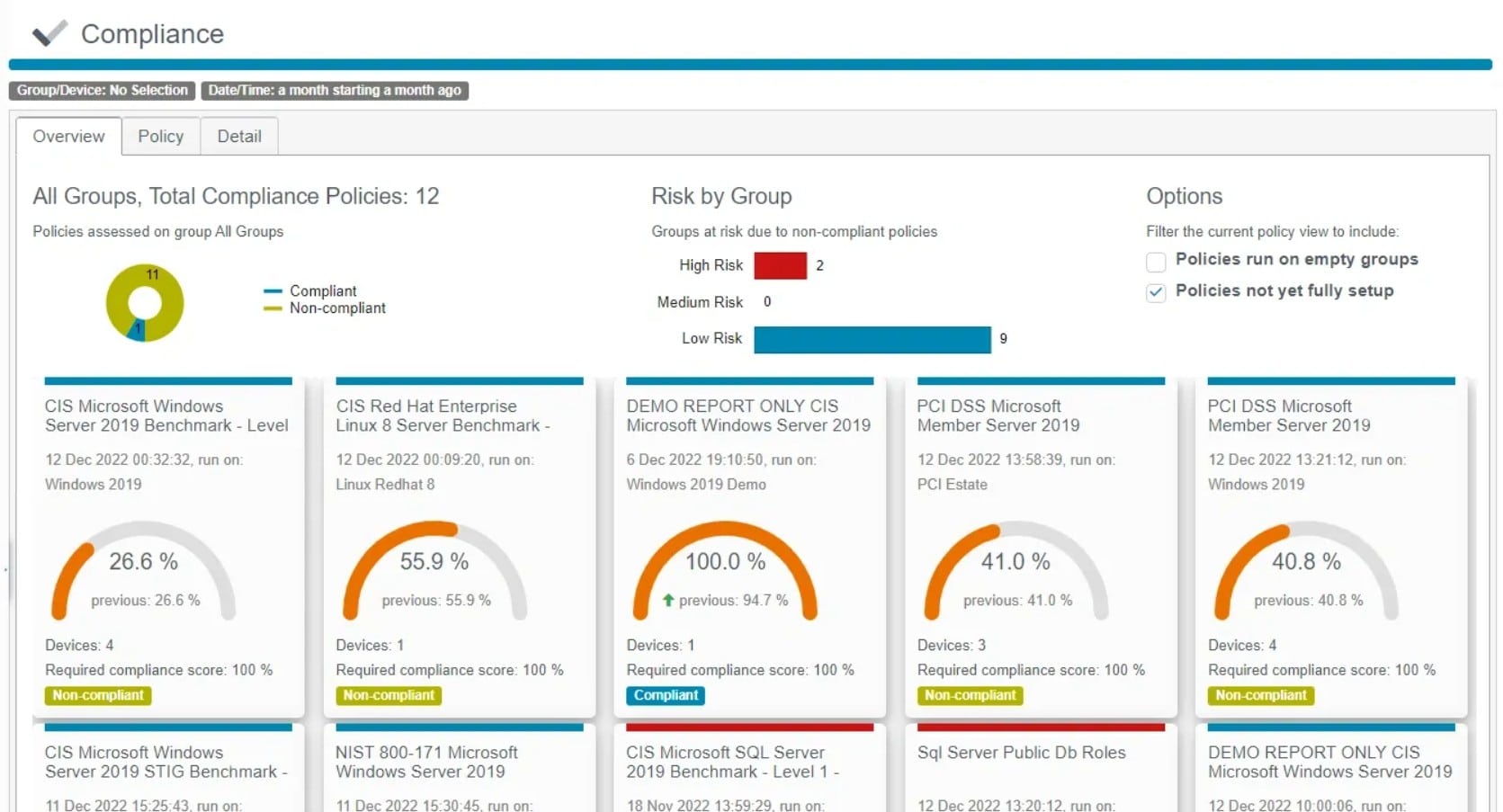Viewport: 1503px width, 812px height.
Task: Switch to the Policy tab
Action: coord(160,136)
